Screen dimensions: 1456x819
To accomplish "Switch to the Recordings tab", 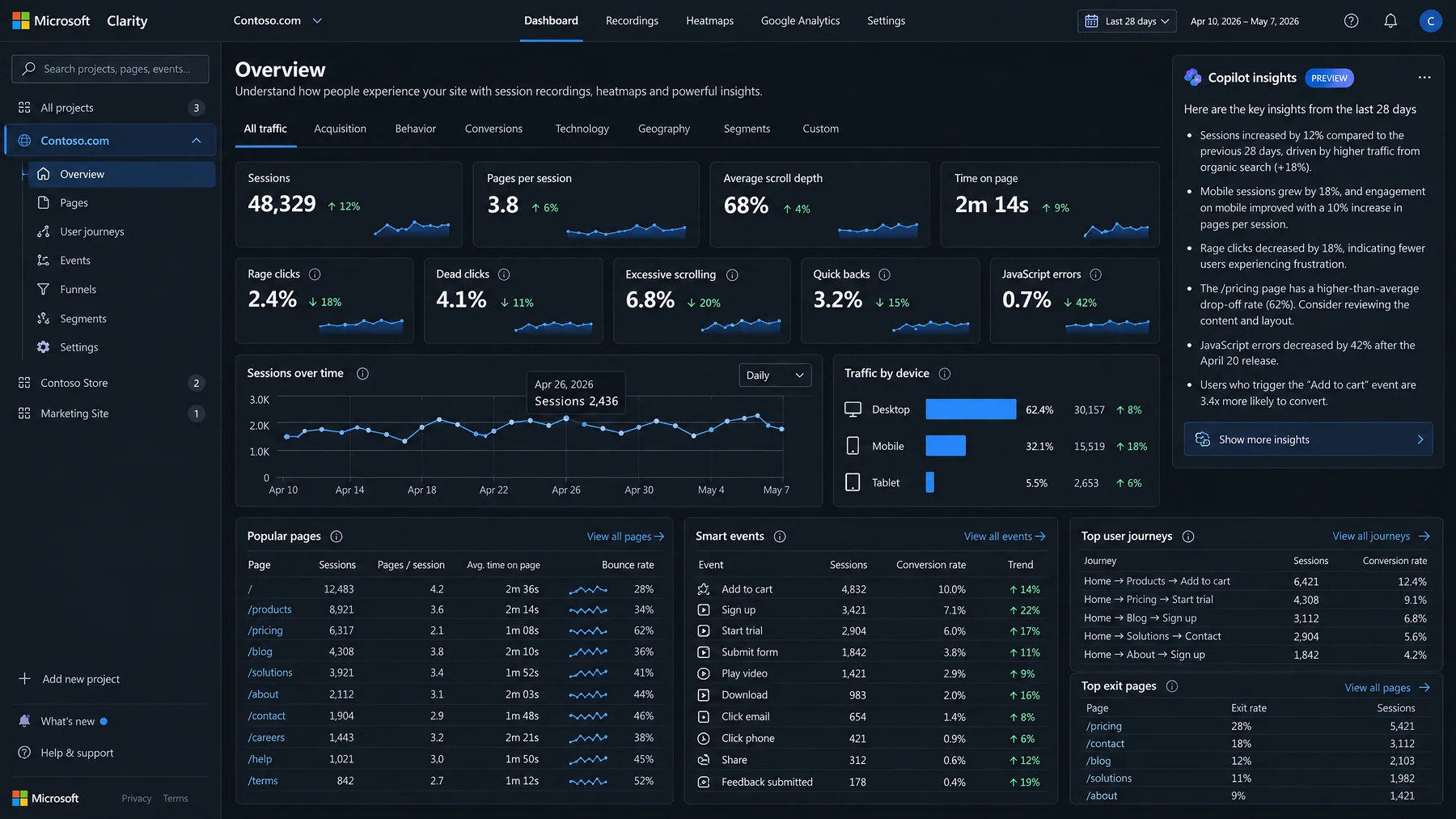I will point(632,21).
